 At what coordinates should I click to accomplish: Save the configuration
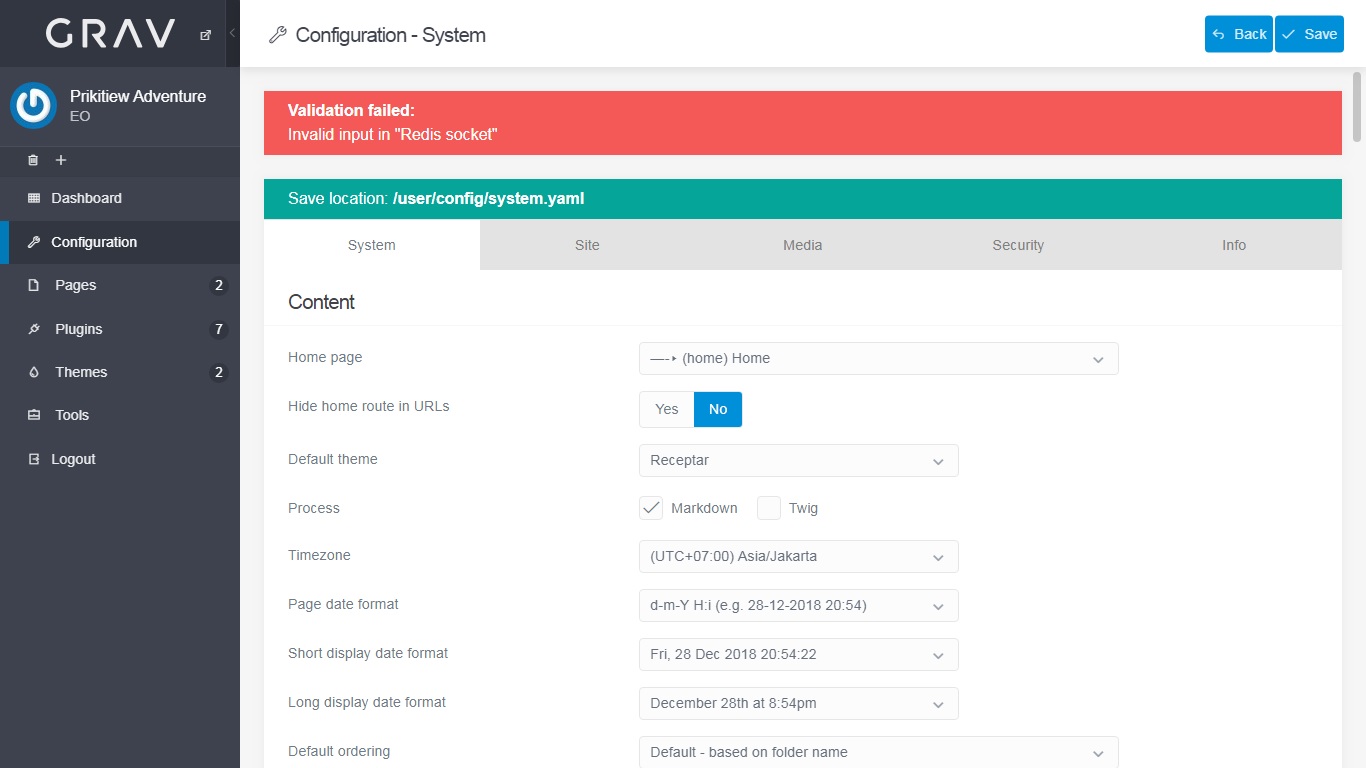tap(1309, 34)
